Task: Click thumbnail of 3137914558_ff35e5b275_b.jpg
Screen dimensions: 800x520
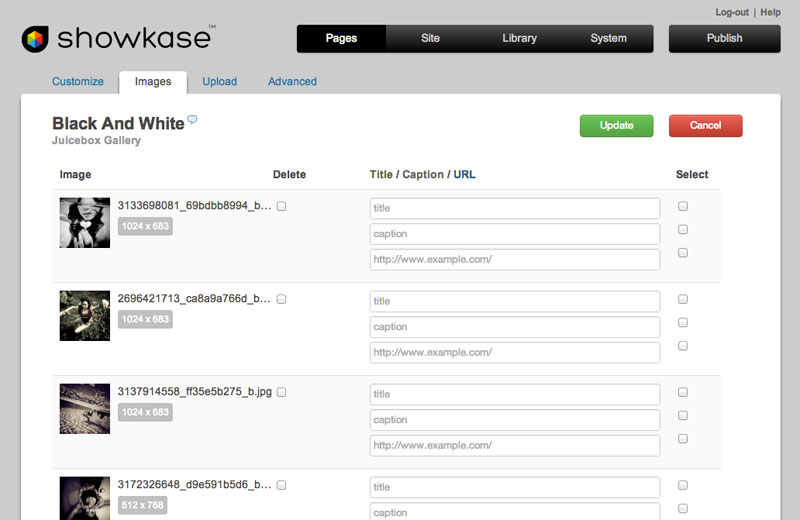Action: pos(85,409)
